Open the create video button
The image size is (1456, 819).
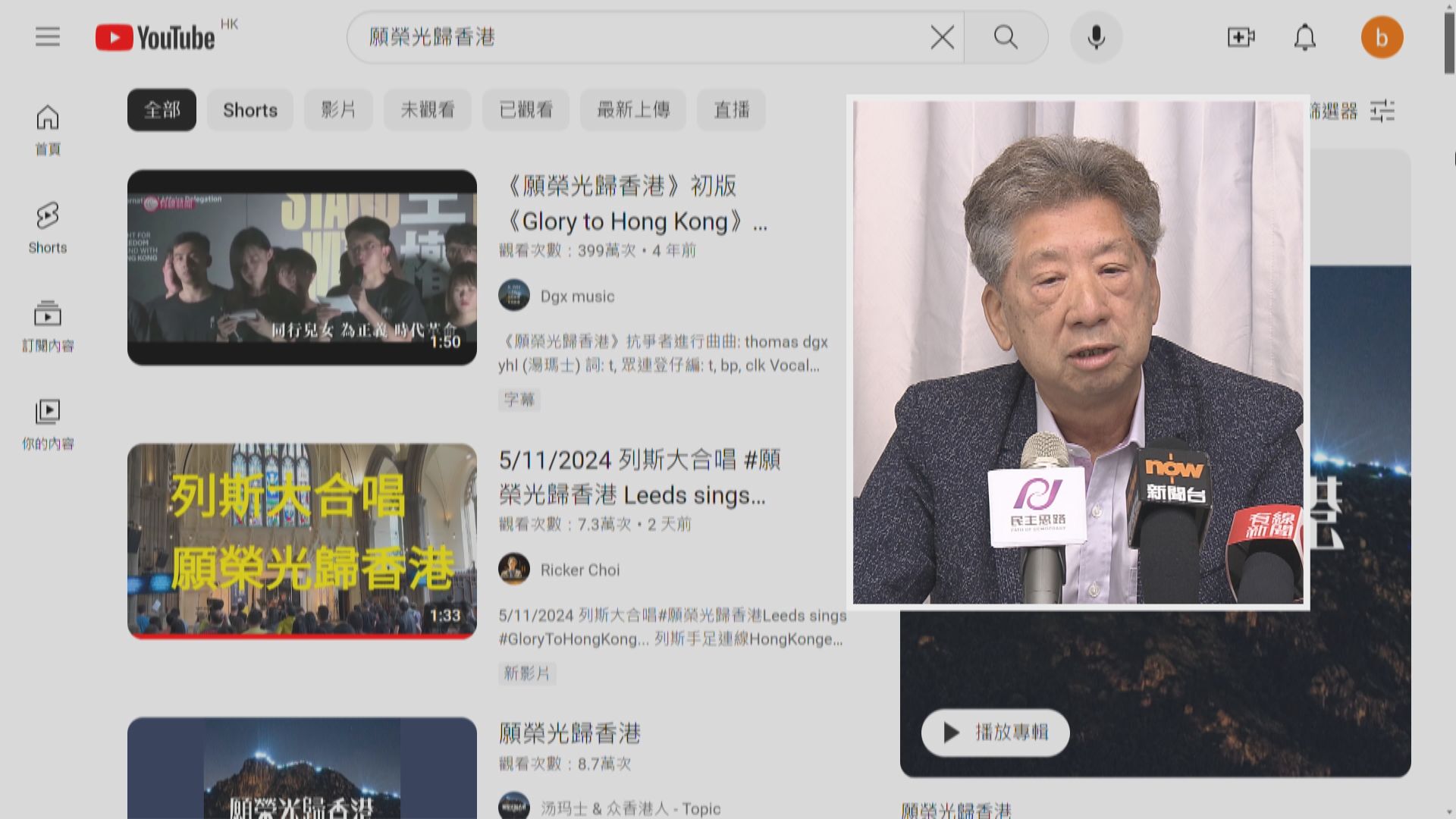tap(1241, 37)
